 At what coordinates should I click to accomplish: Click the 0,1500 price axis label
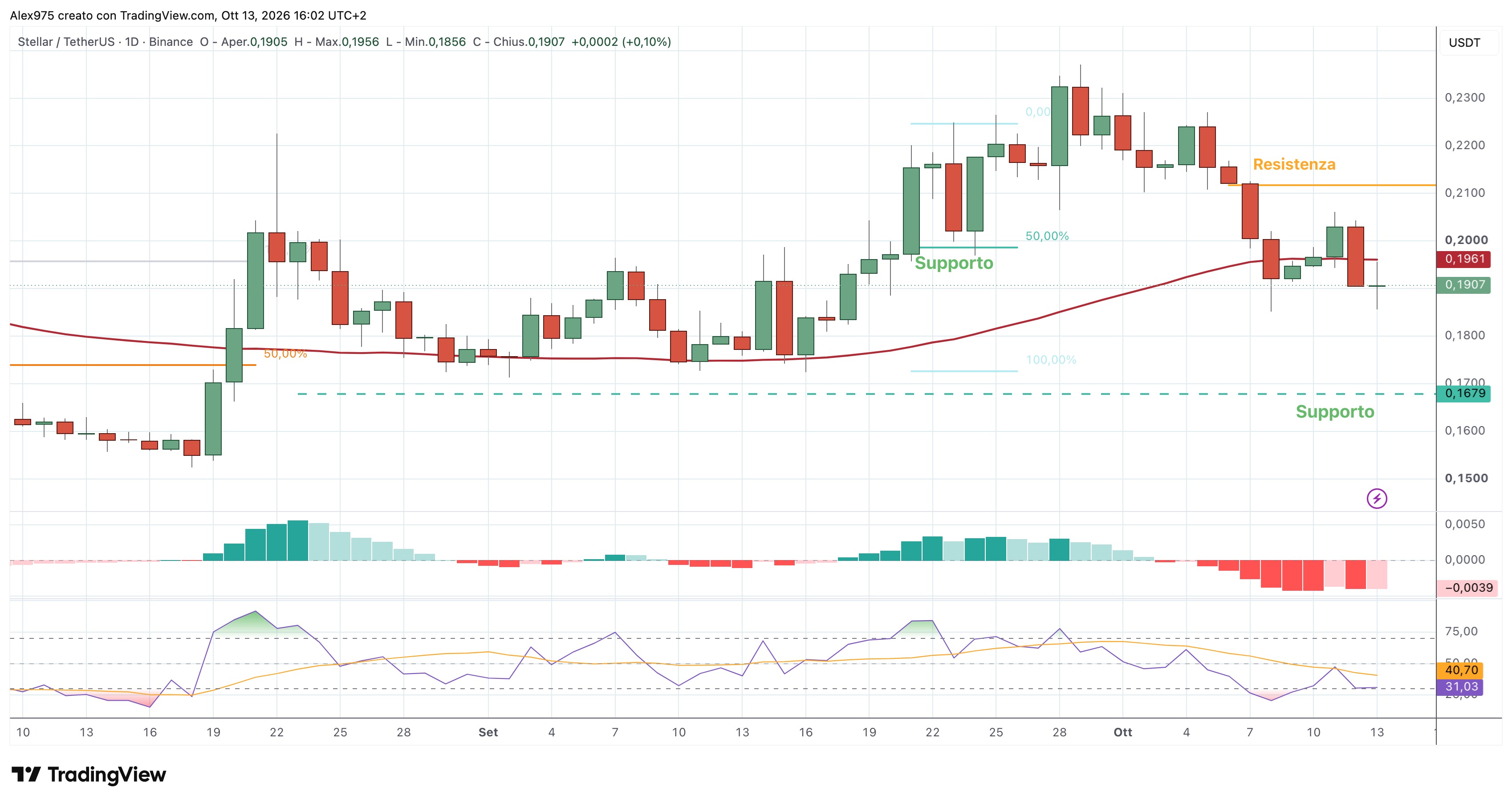[1466, 478]
